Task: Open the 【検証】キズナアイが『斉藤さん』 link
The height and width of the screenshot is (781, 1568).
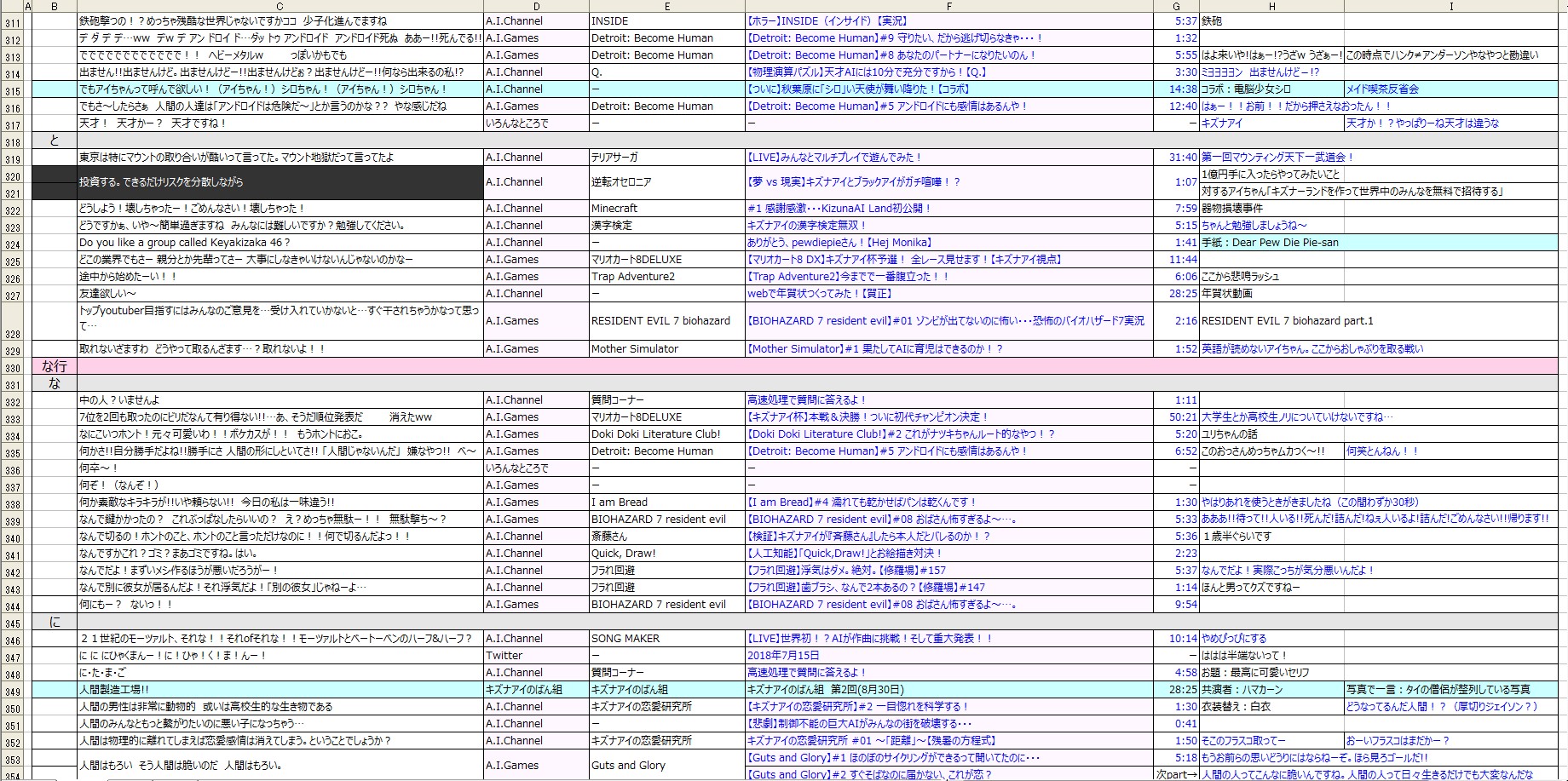Action: [868, 536]
